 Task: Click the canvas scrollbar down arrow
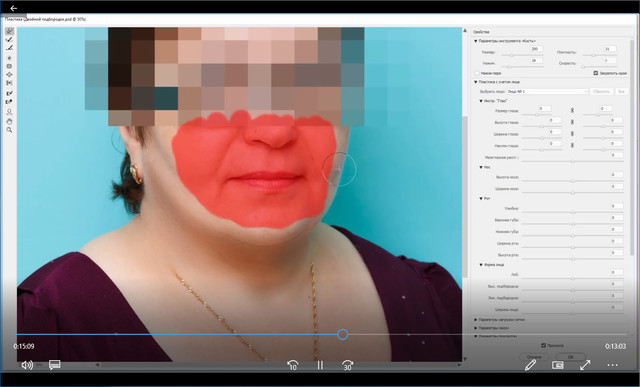coord(465,359)
